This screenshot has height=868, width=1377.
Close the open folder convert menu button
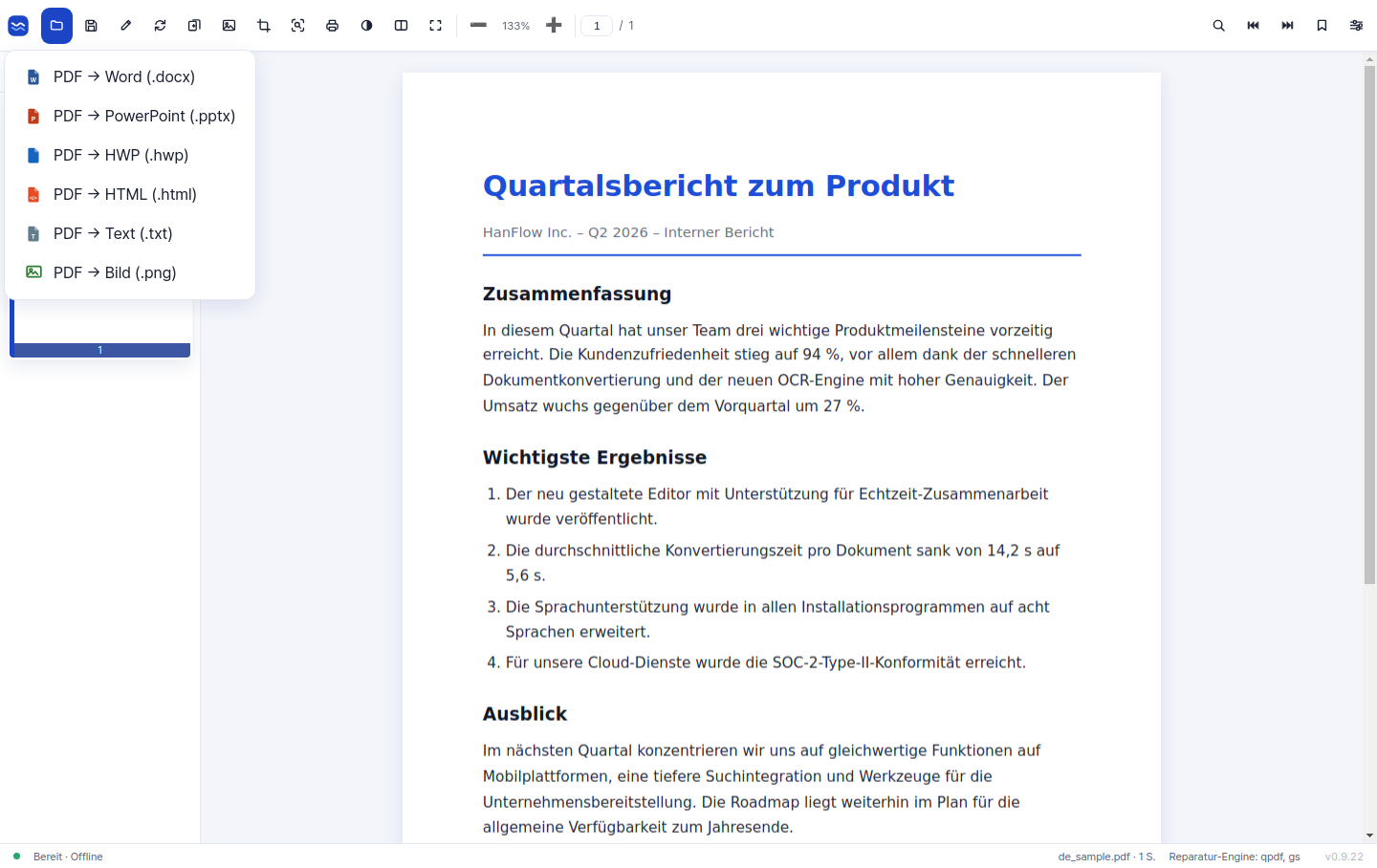pos(56,26)
